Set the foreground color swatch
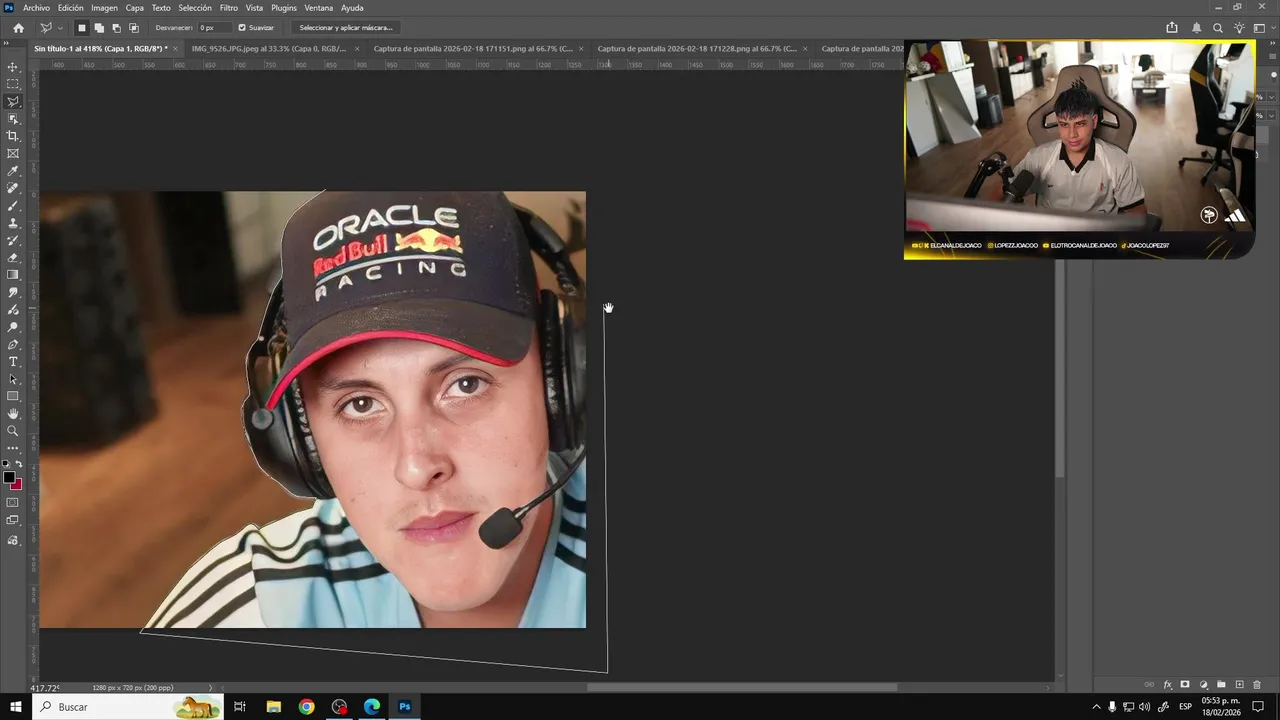The height and width of the screenshot is (720, 1280). click(x=9, y=478)
